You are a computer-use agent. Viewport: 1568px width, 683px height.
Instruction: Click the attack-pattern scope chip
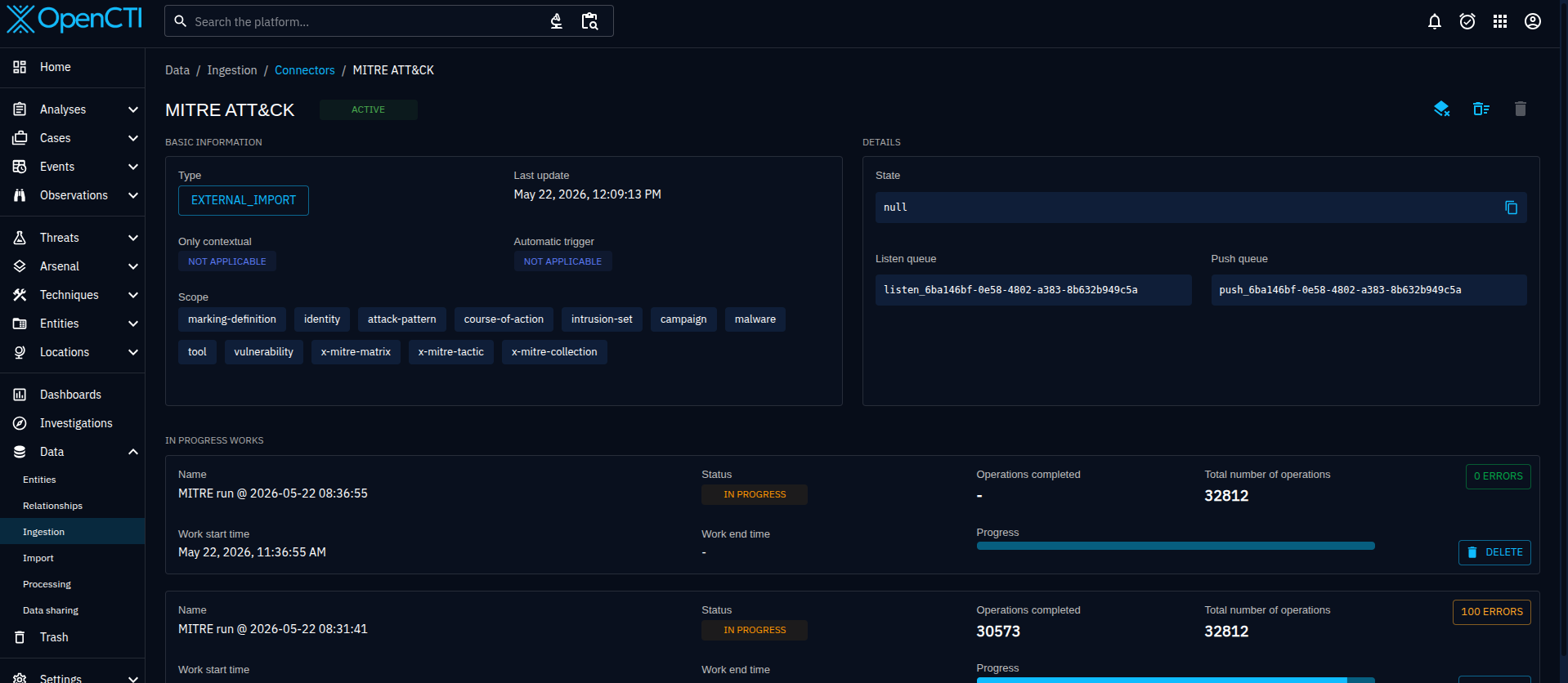402,319
